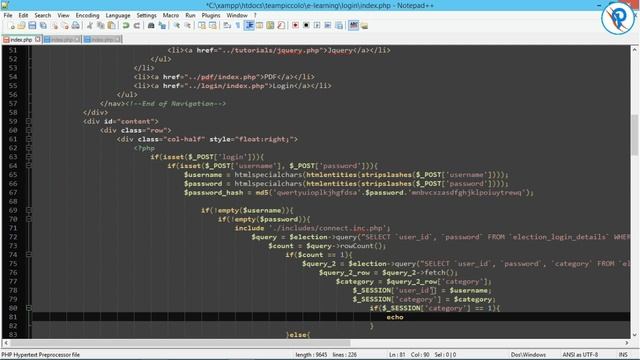
Task: Click the Function List icon
Action: (281, 25)
